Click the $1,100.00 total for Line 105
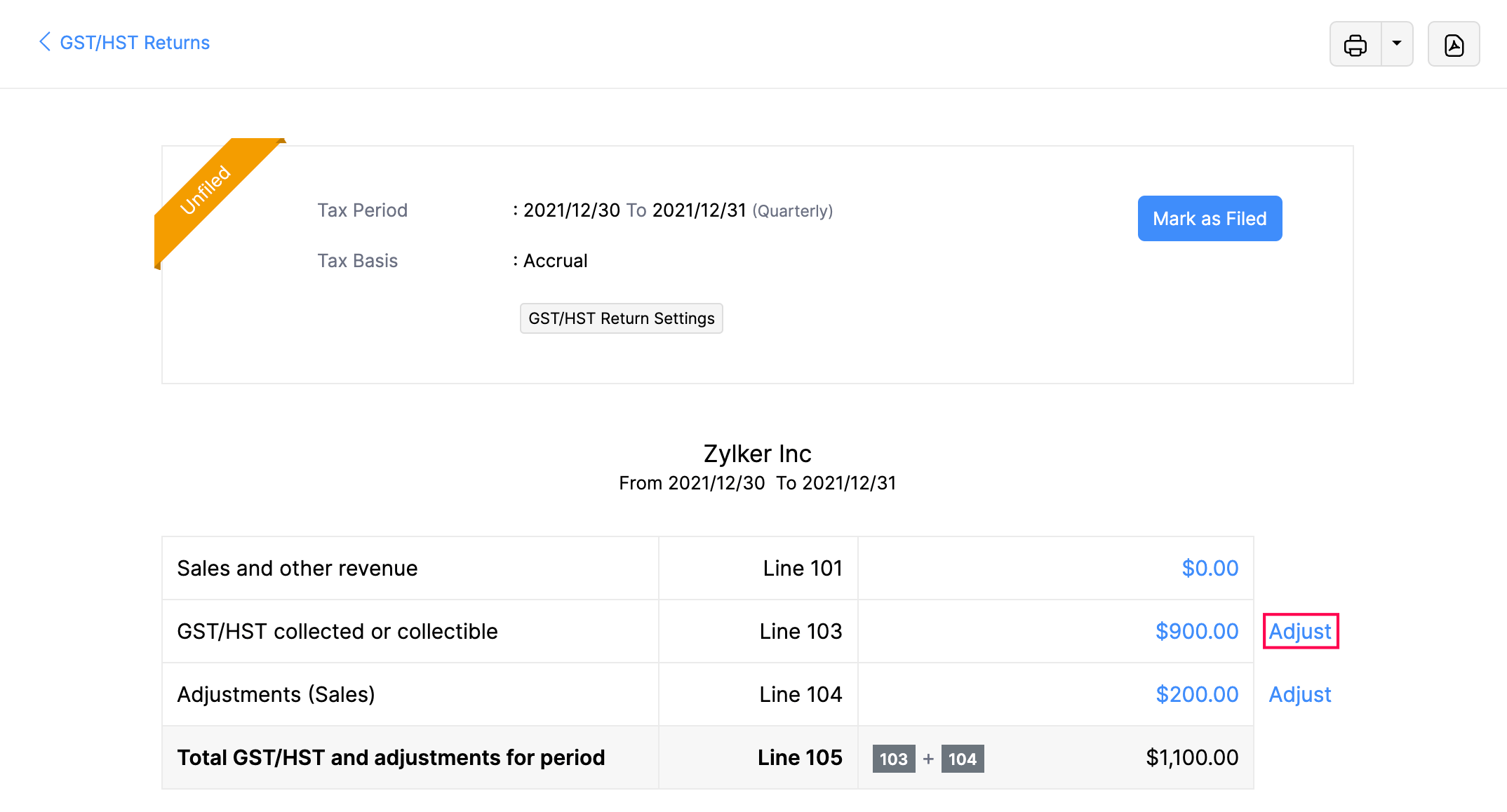 (x=1191, y=757)
